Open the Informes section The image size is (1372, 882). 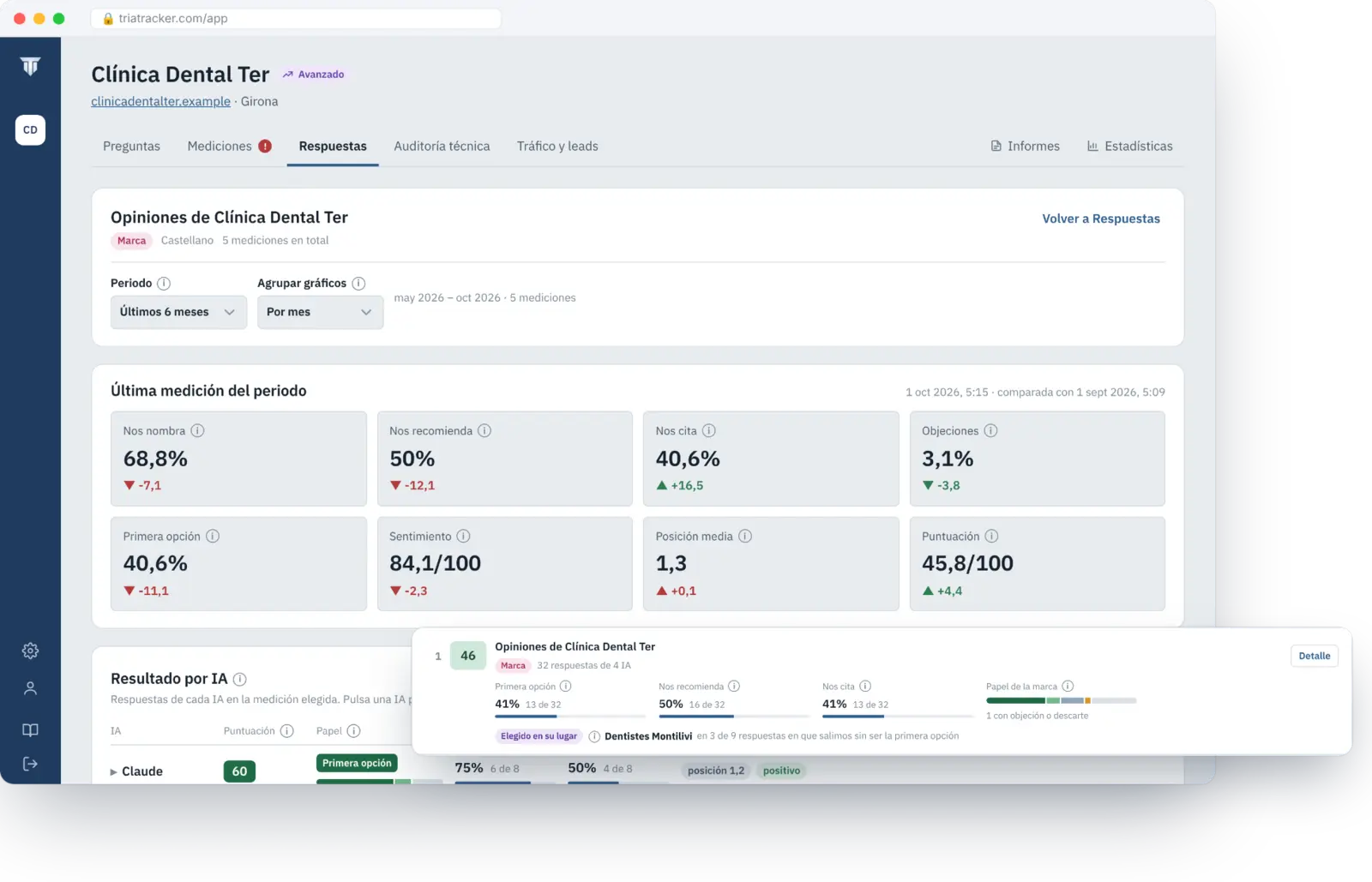(x=1026, y=146)
